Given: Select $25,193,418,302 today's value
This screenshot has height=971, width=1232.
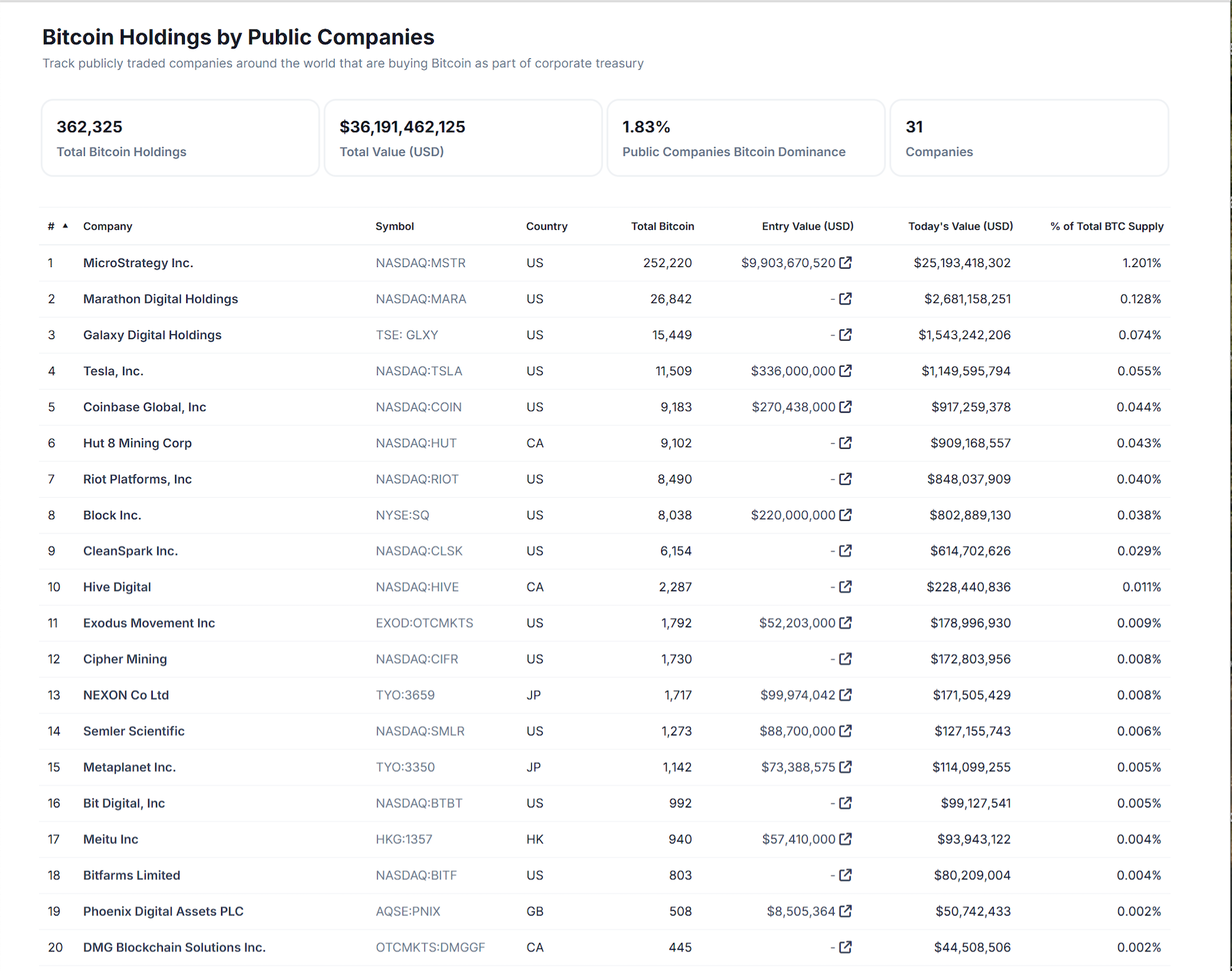Looking at the screenshot, I should tap(962, 263).
